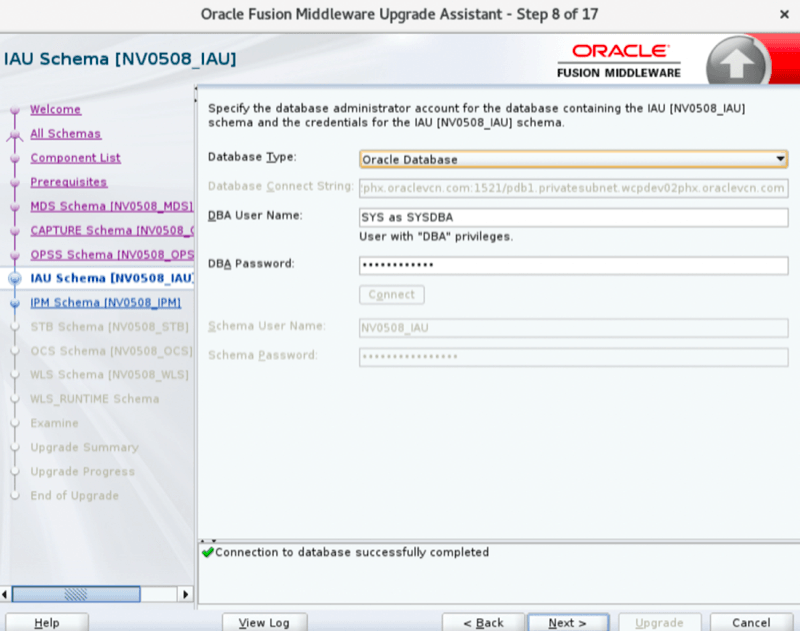This screenshot has width=800, height=631.
Task: Click the Connect button
Action: [x=391, y=295]
